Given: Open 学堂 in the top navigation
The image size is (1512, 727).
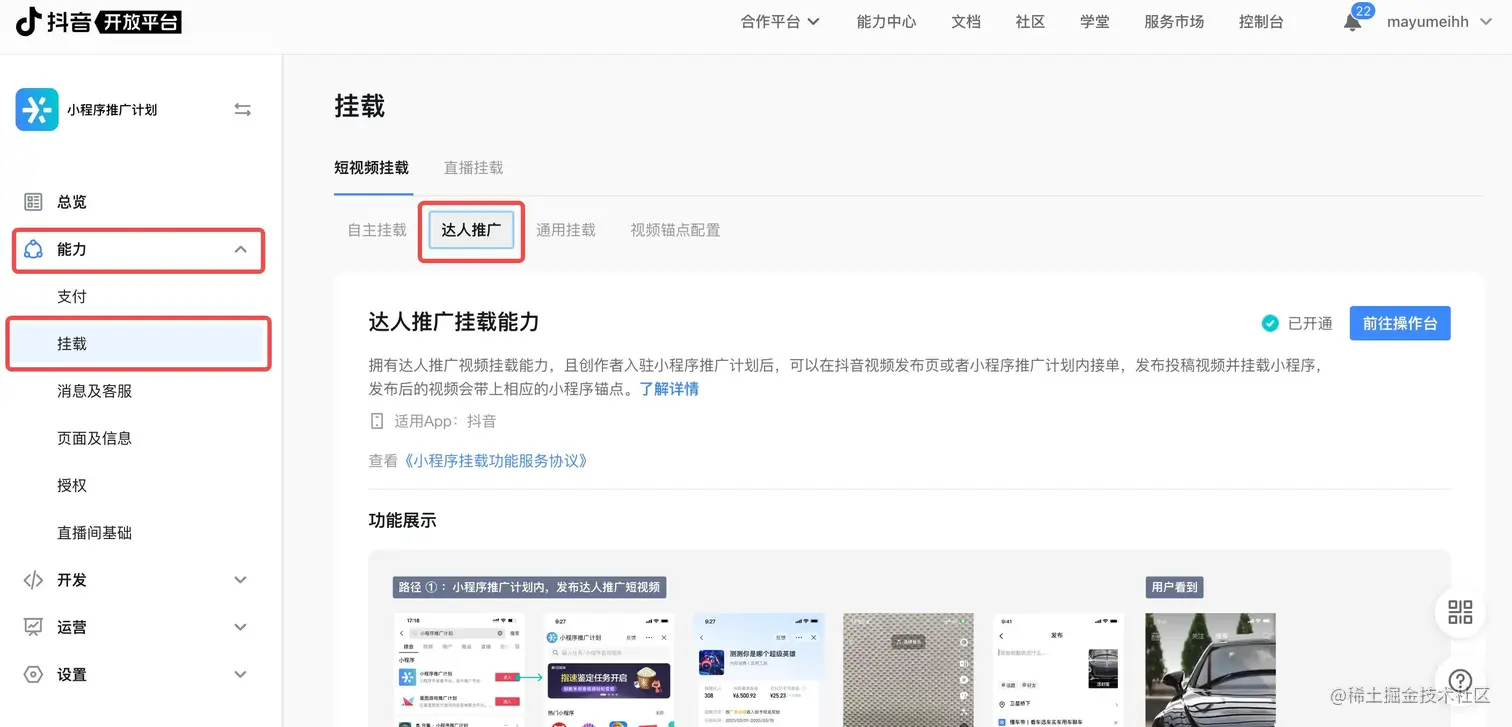Looking at the screenshot, I should tap(1095, 22).
